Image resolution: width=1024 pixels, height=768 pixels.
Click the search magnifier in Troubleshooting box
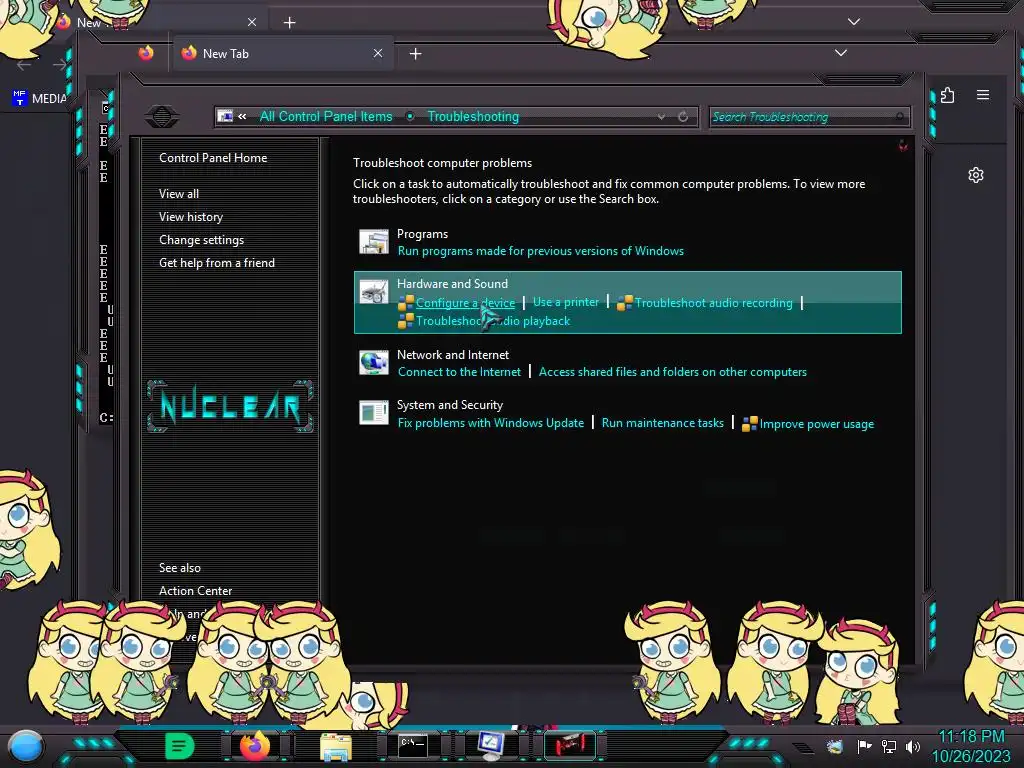point(900,117)
